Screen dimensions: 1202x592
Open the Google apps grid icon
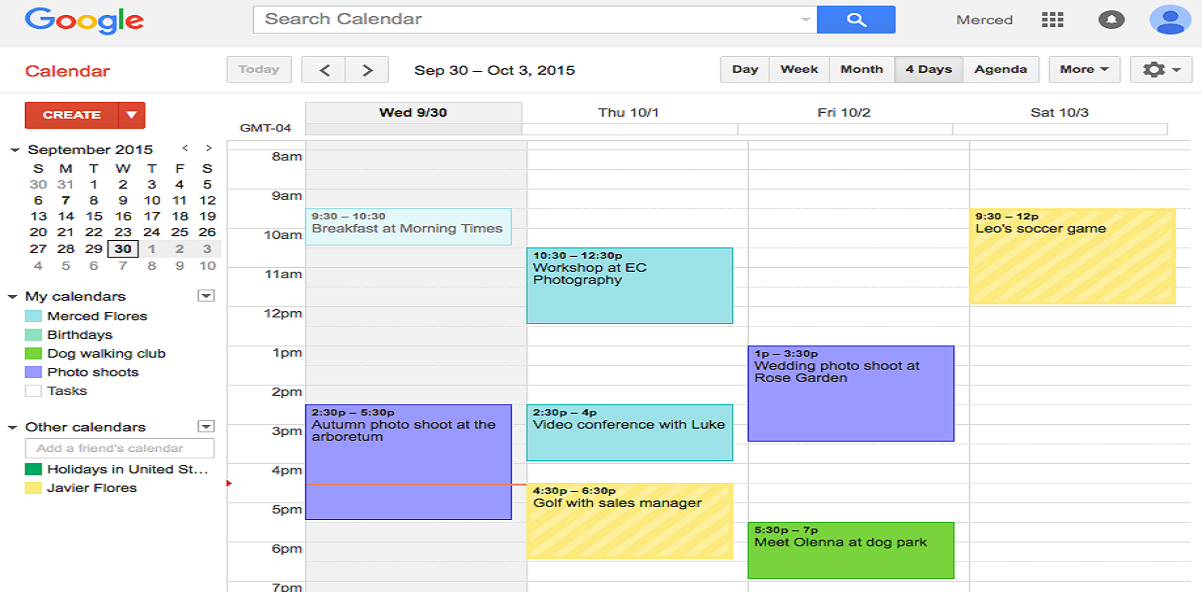[1052, 19]
